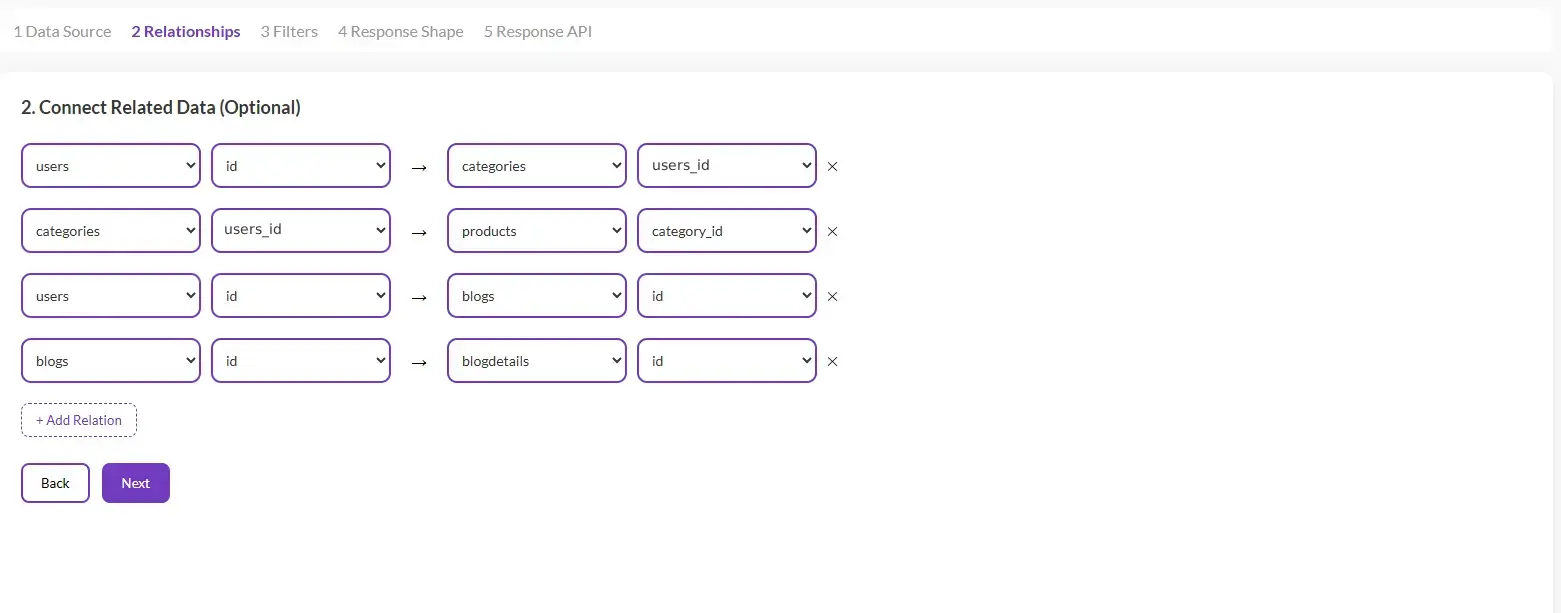
Task: Remove the users to categories relation
Action: 832,167
